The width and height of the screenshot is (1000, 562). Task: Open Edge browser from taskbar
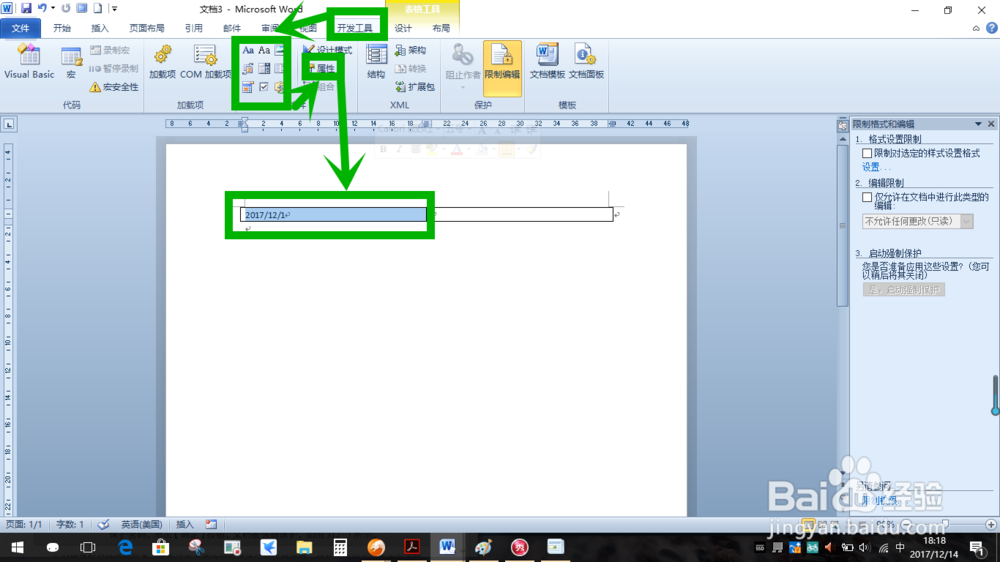[x=125, y=547]
